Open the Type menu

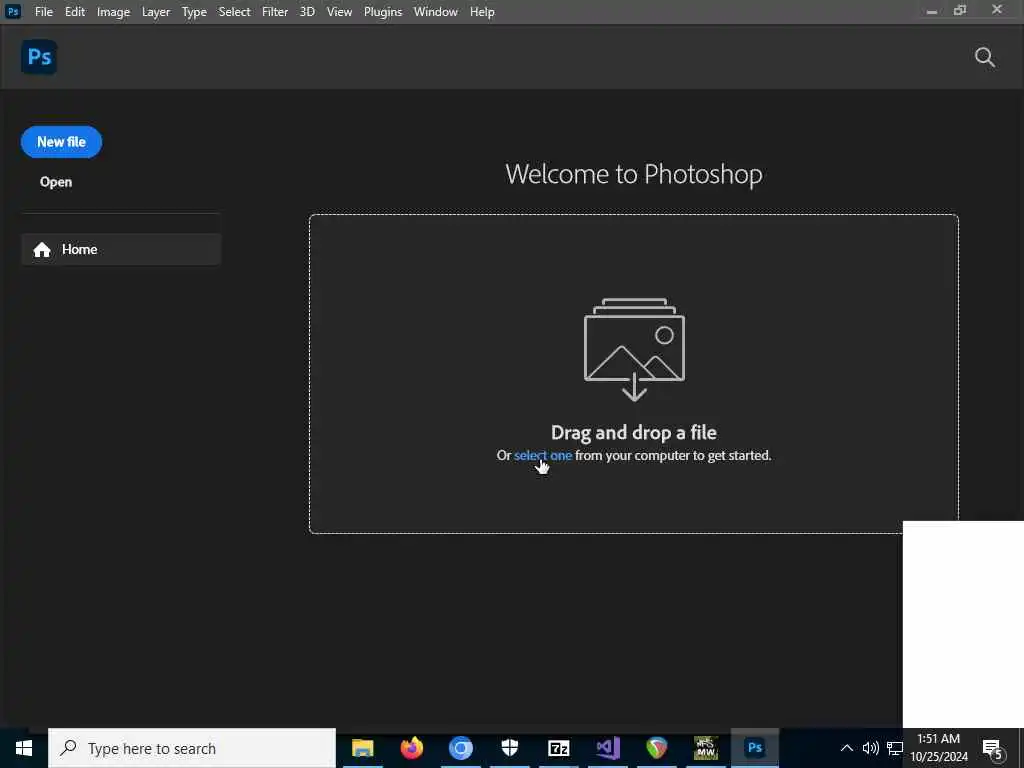point(194,12)
